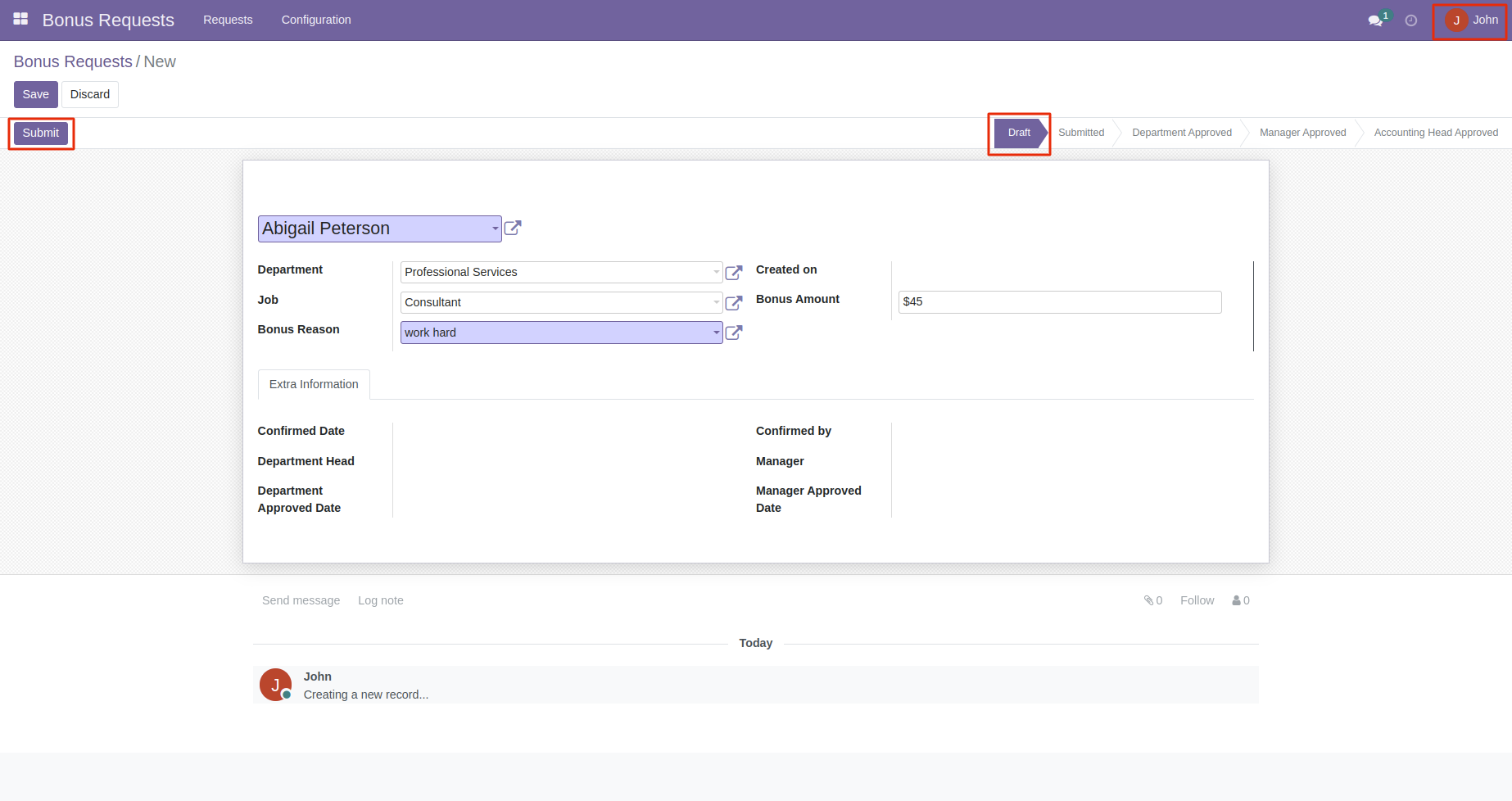Image resolution: width=1512 pixels, height=801 pixels.
Task: Click the Department Approved status stage
Action: click(x=1182, y=133)
